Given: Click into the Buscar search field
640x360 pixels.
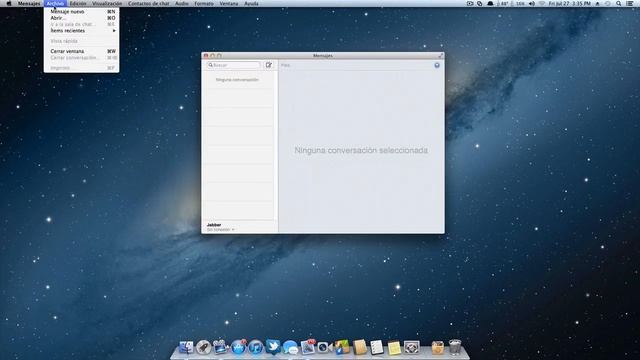Looking at the screenshot, I should [x=233, y=65].
